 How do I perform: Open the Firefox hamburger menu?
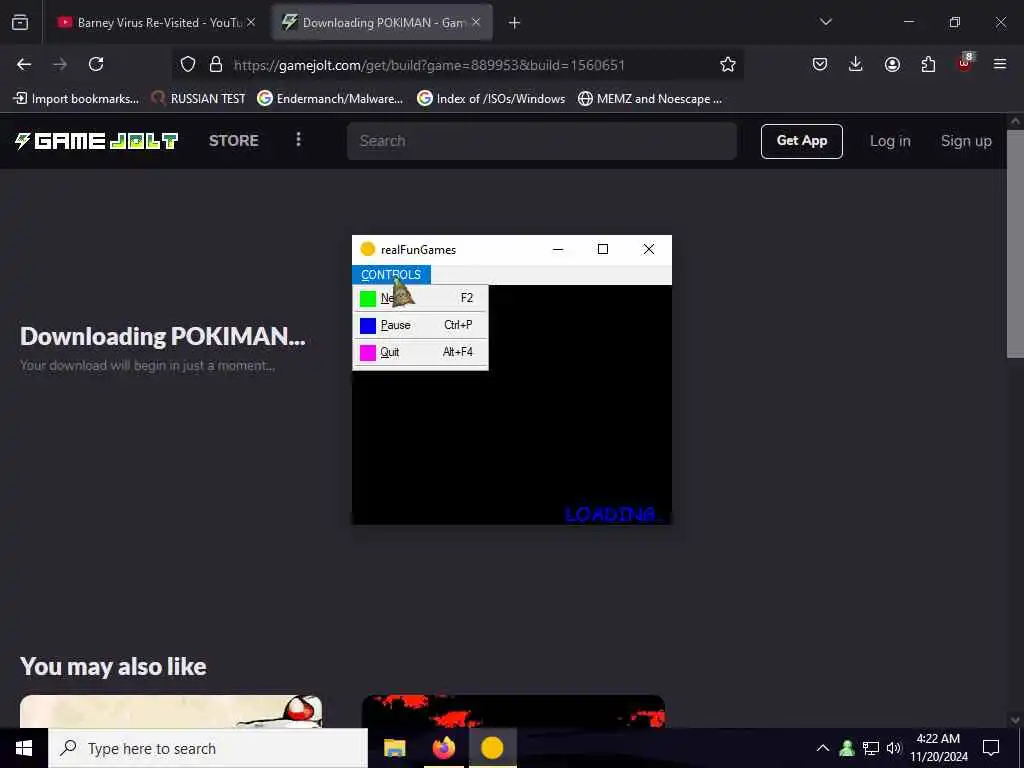point(1000,64)
